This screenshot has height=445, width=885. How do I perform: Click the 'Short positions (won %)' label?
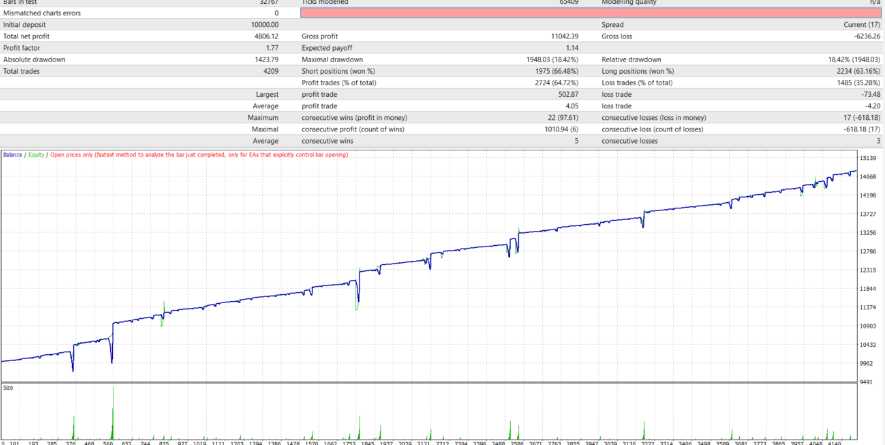338,71
